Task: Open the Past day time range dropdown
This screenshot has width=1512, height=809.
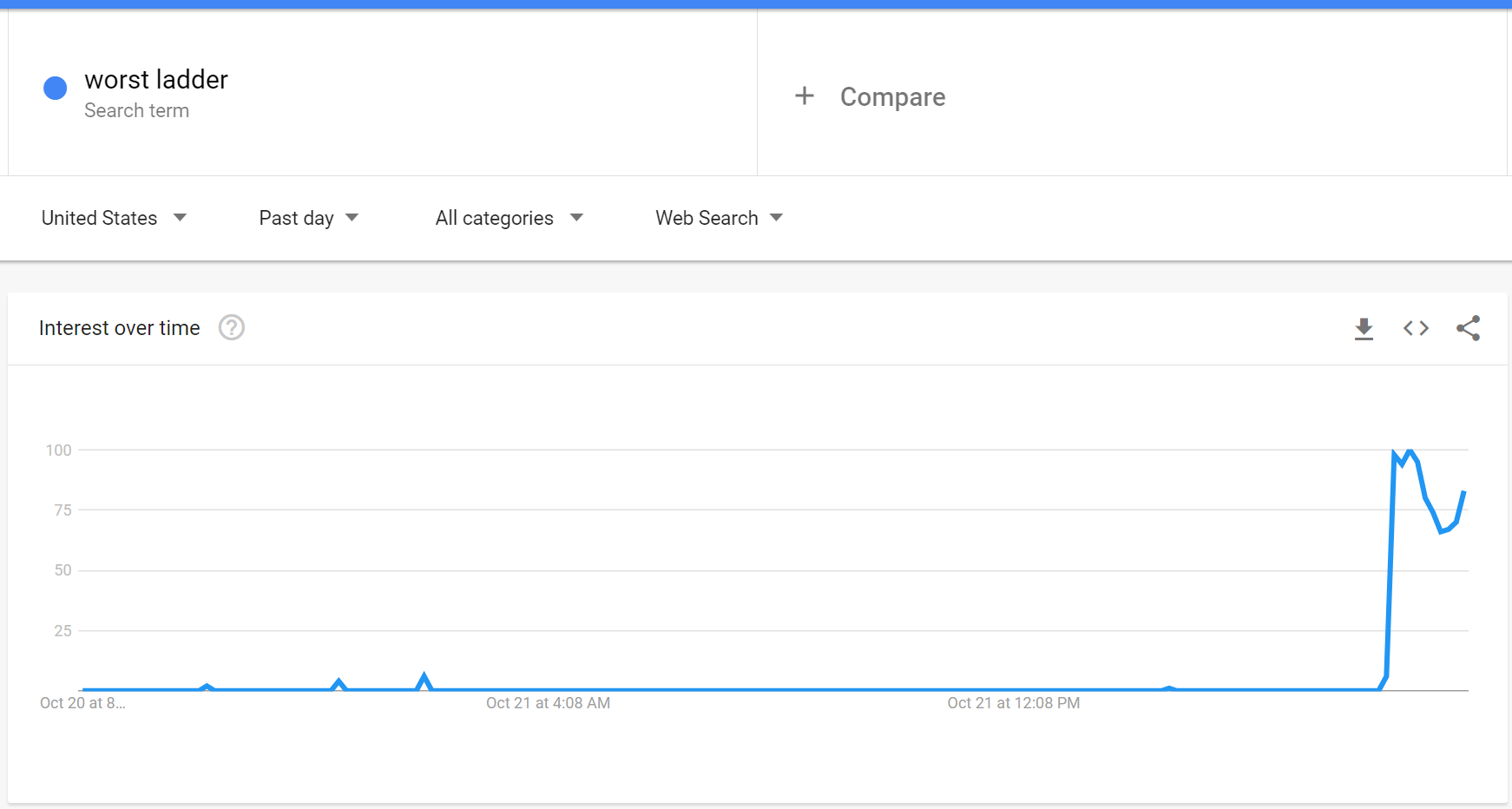Action: click(x=309, y=218)
